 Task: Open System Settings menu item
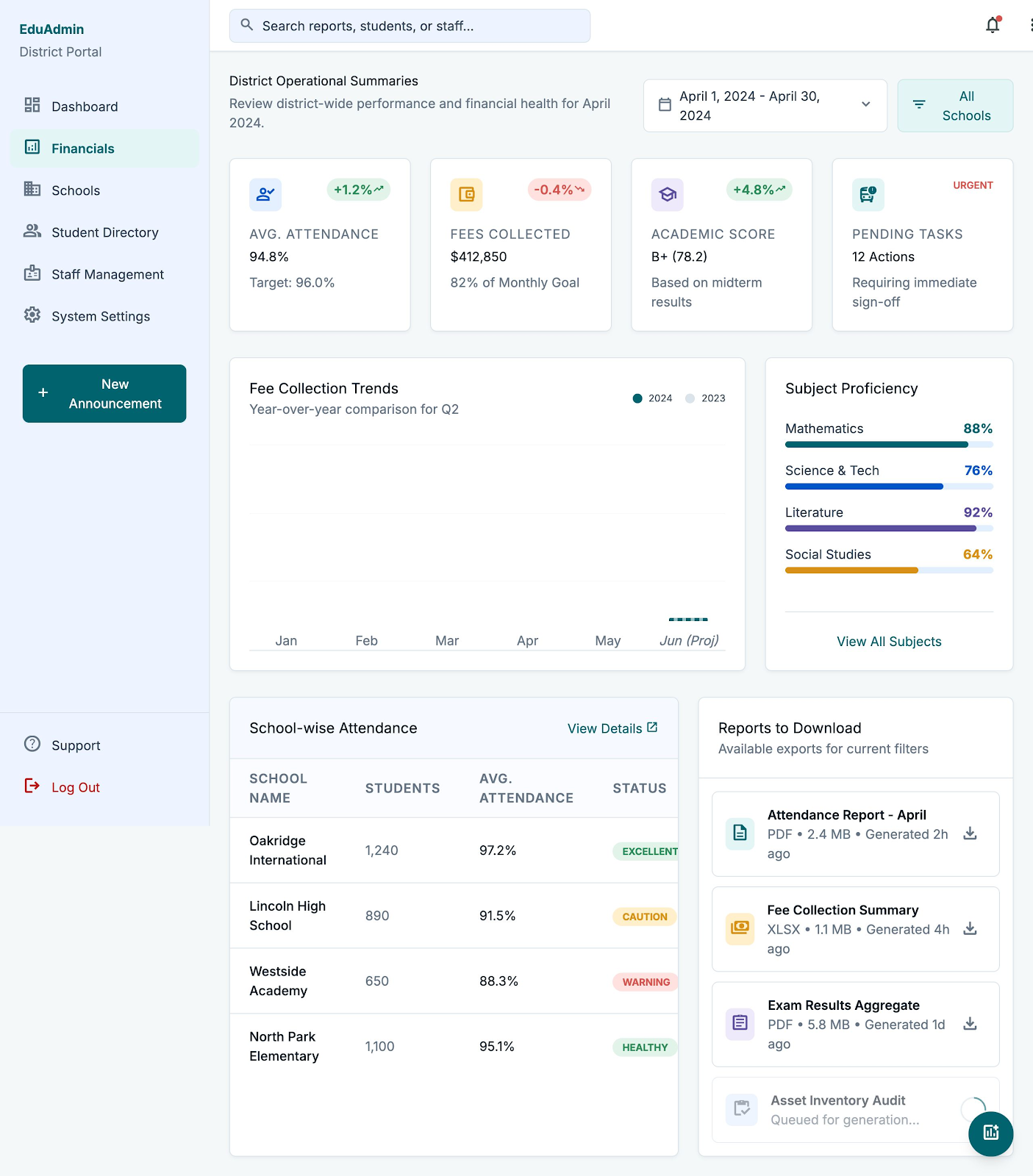tap(104, 315)
